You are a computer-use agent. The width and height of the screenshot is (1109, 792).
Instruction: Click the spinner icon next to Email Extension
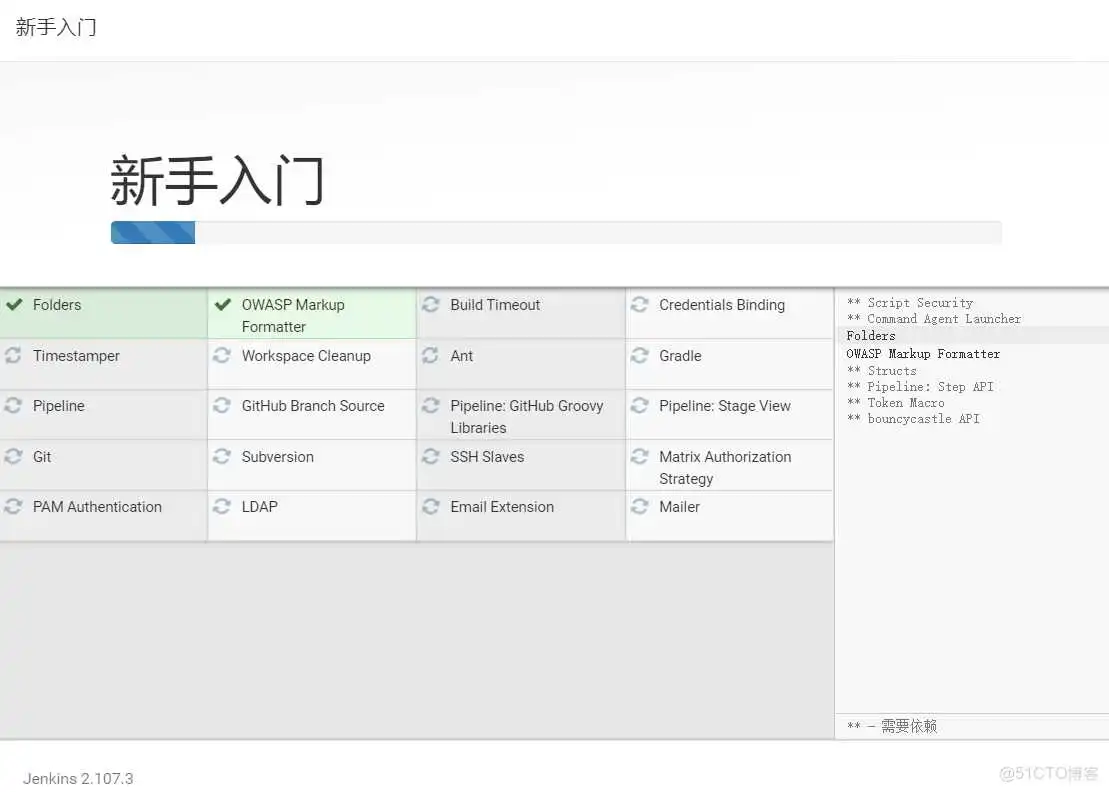432,507
